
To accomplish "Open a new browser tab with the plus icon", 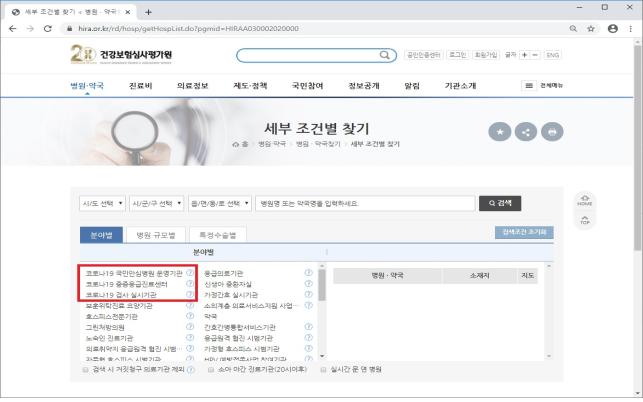I will point(148,12).
